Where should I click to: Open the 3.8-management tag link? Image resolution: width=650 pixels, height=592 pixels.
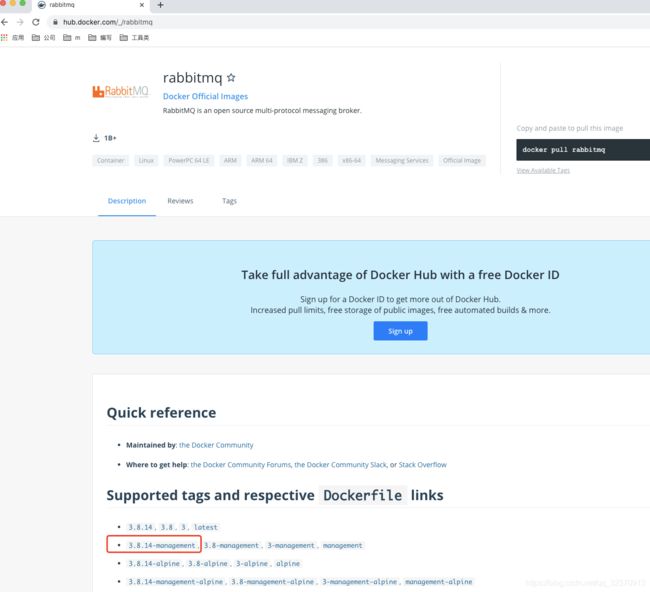tap(231, 546)
